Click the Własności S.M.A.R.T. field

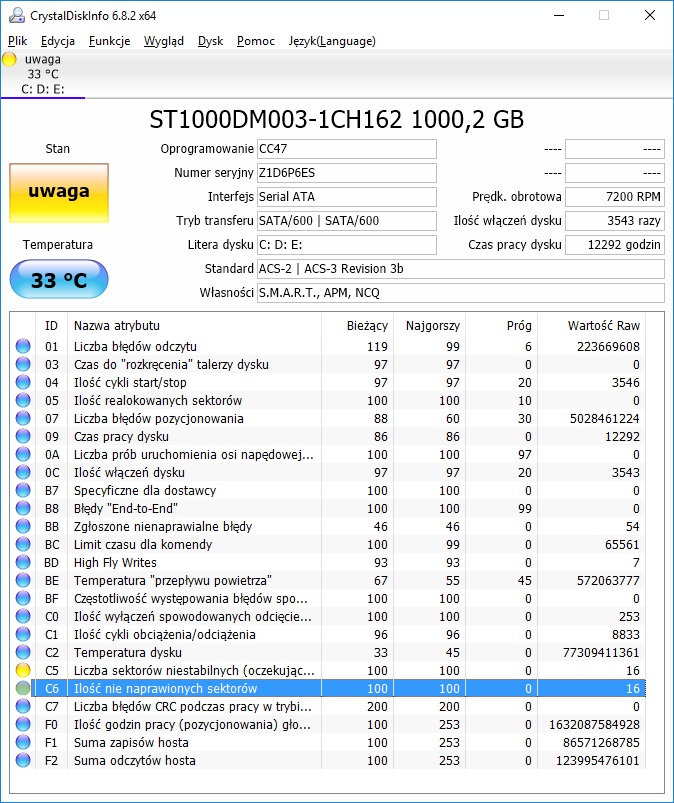point(461,293)
